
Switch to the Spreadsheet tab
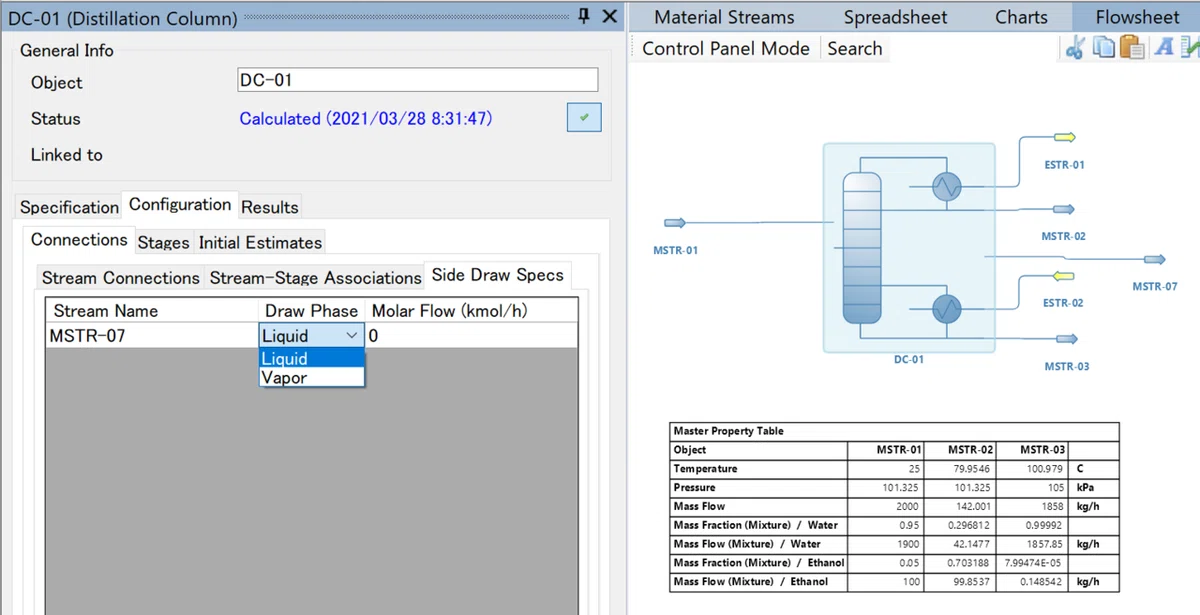click(895, 17)
